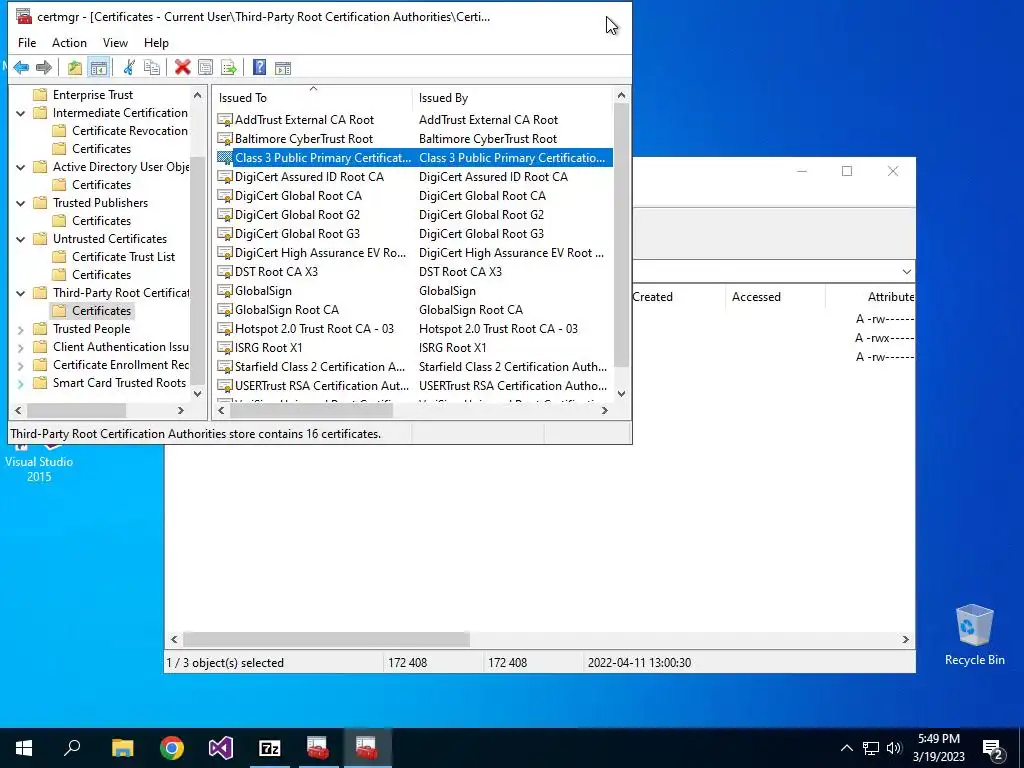Open the View menu
Viewport: 1024px width, 768px height.
(x=115, y=42)
